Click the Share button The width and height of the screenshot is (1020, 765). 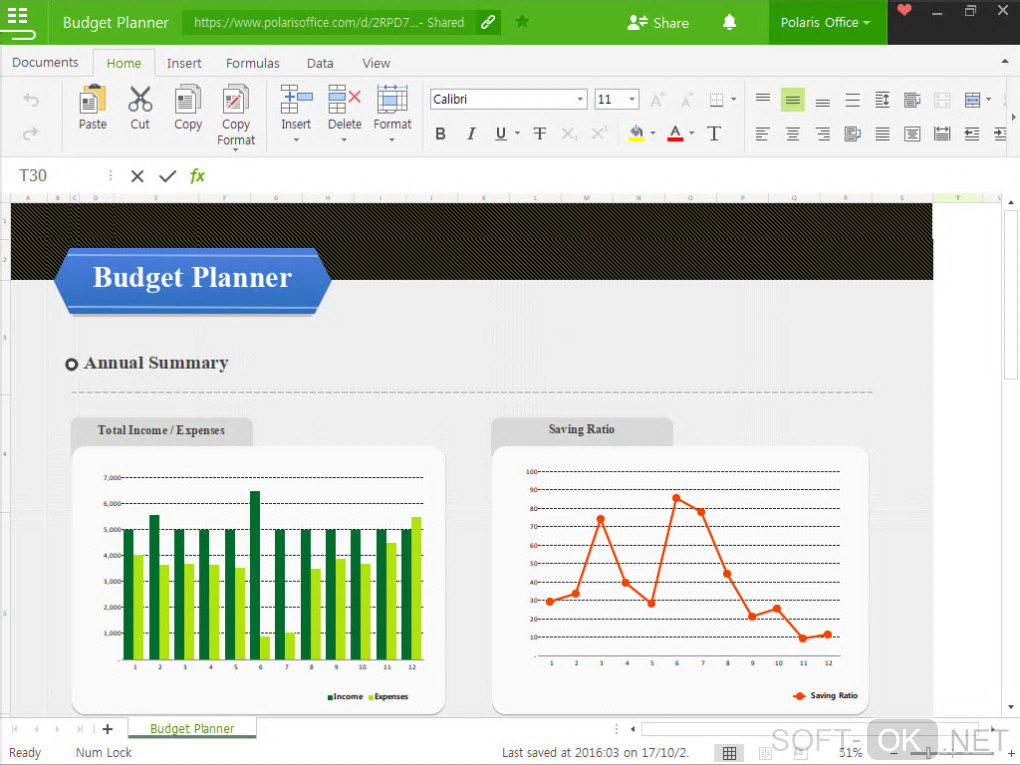click(x=658, y=23)
